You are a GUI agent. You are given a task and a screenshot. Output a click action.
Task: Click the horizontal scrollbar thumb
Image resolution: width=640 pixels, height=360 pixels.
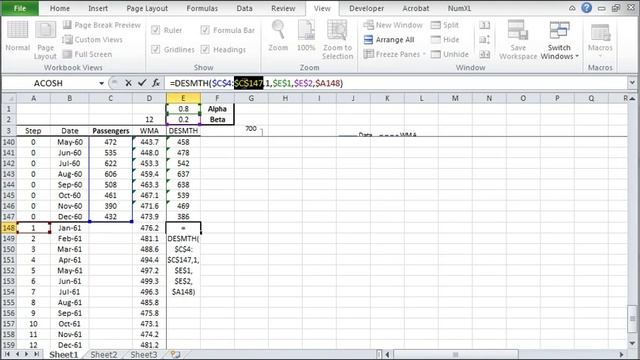coord(456,355)
